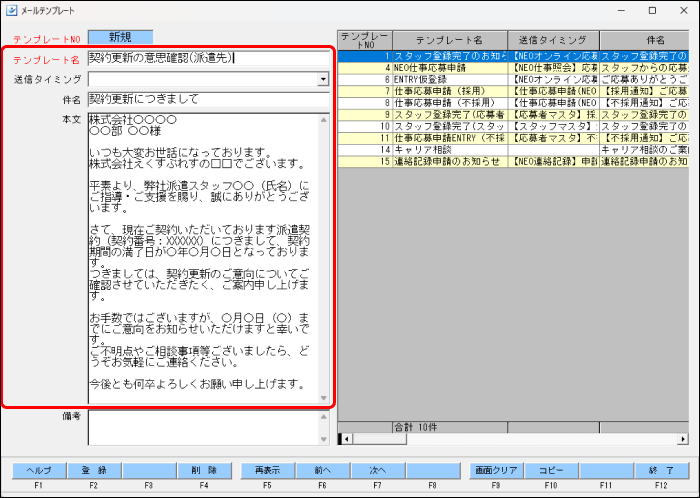
Task: Click the テンプレート名 column header
Action: [x=450, y=40]
